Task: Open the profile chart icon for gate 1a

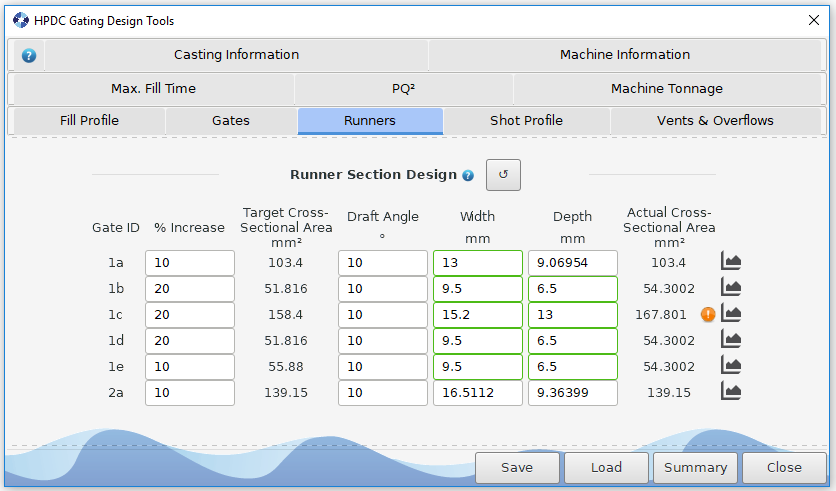Action: click(x=731, y=262)
